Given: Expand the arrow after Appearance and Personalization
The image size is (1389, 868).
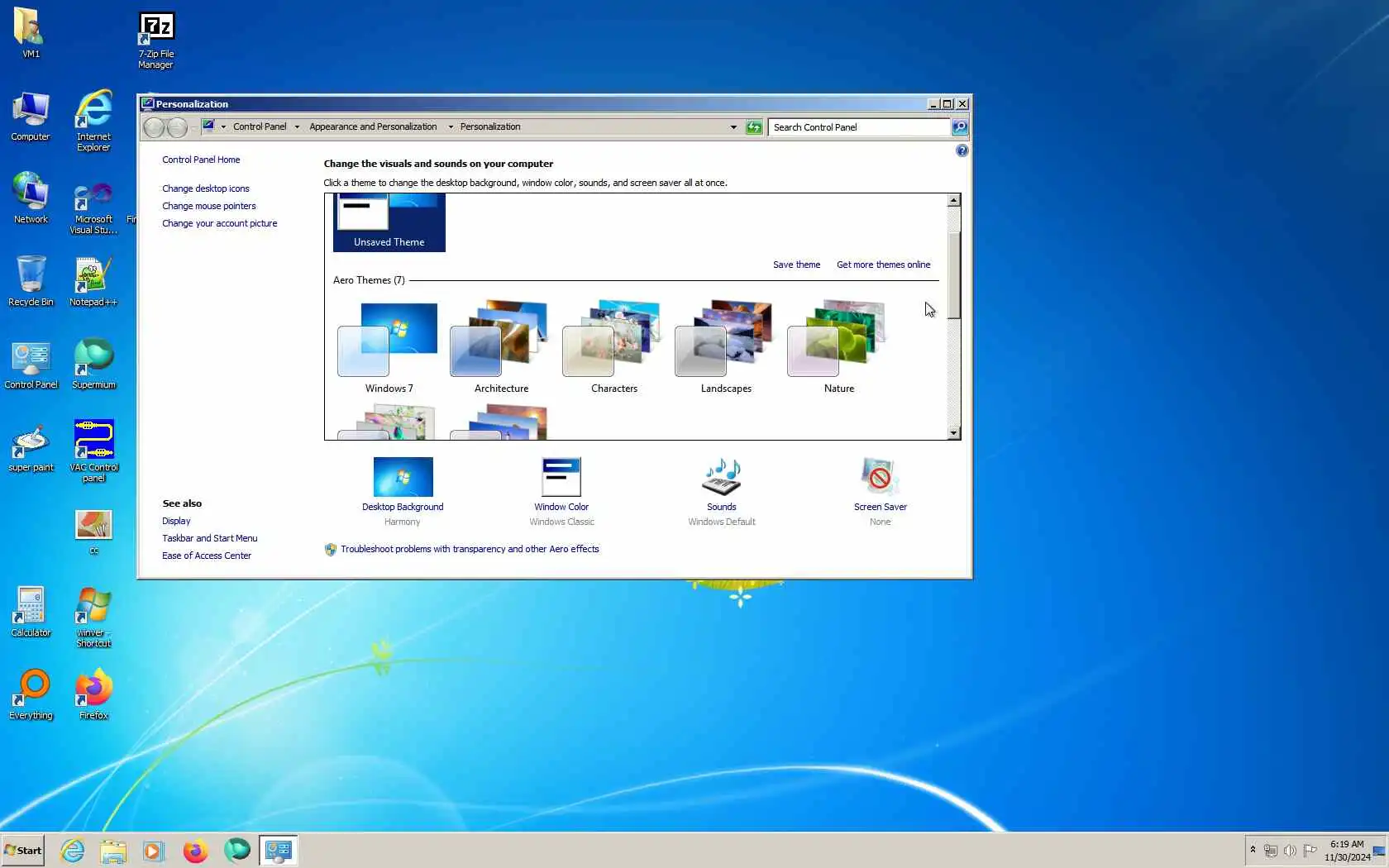Looking at the screenshot, I should (x=451, y=127).
